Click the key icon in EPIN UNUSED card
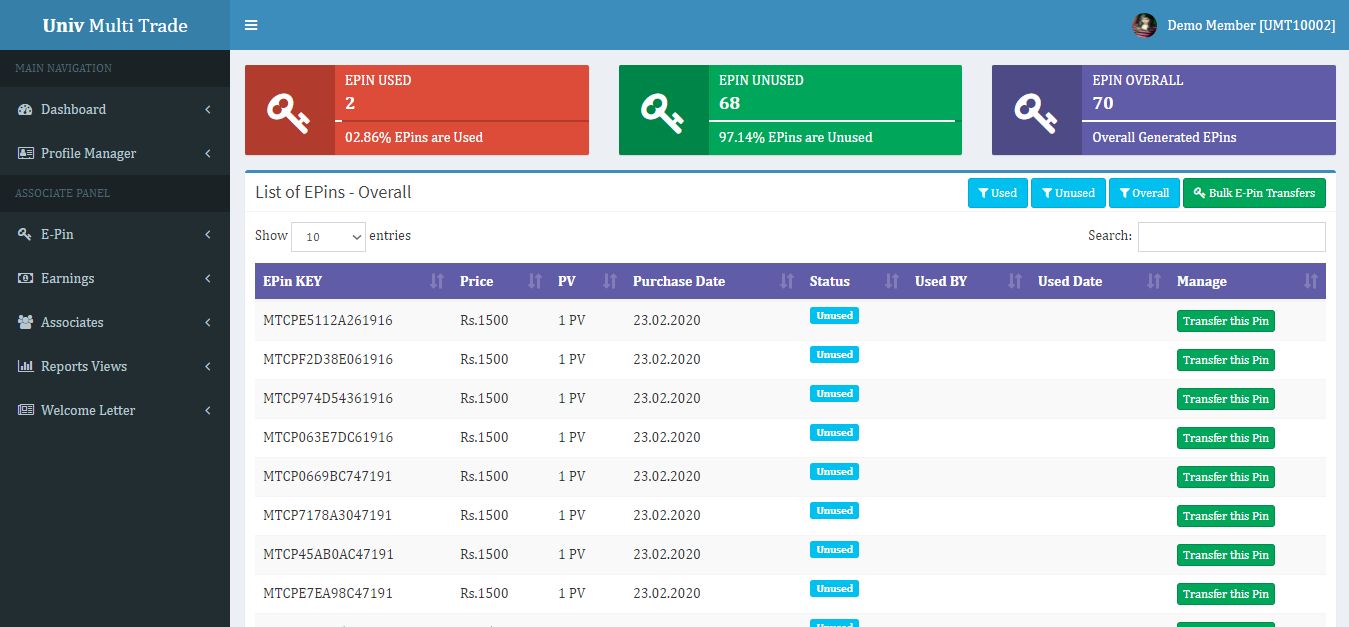 [x=663, y=110]
